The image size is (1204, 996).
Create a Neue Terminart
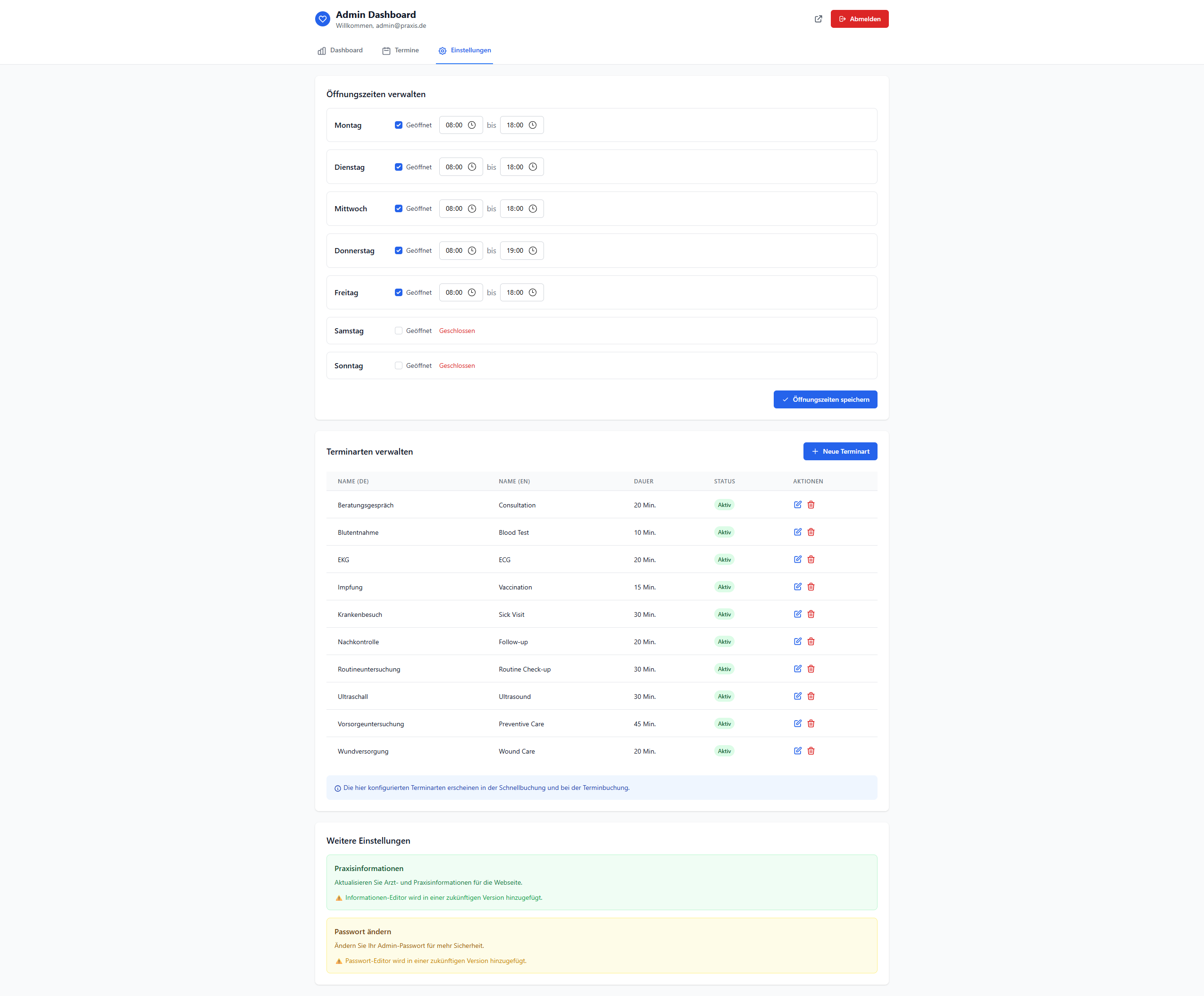point(840,451)
